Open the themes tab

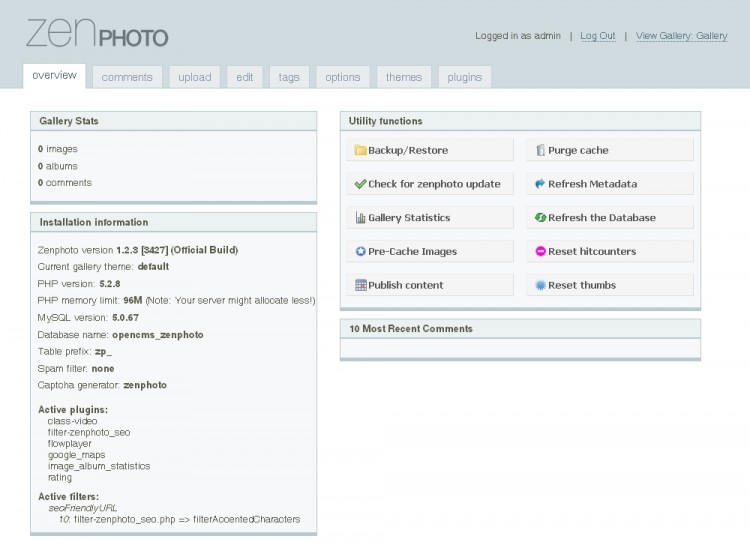[x=404, y=77]
